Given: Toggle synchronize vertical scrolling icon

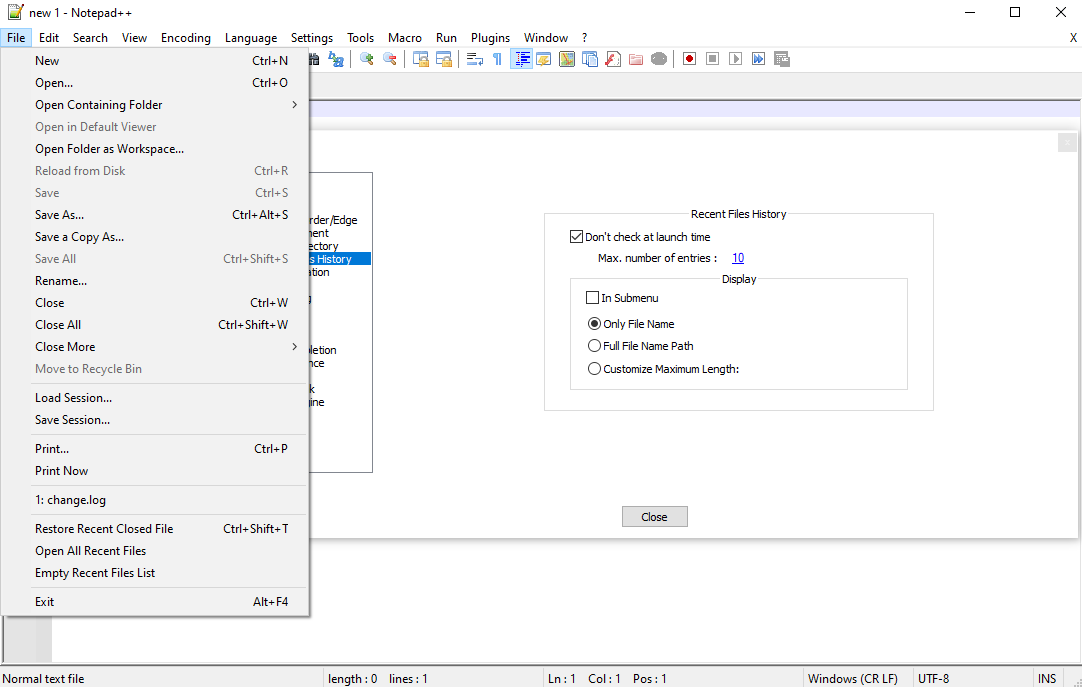Looking at the screenshot, I should (421, 59).
